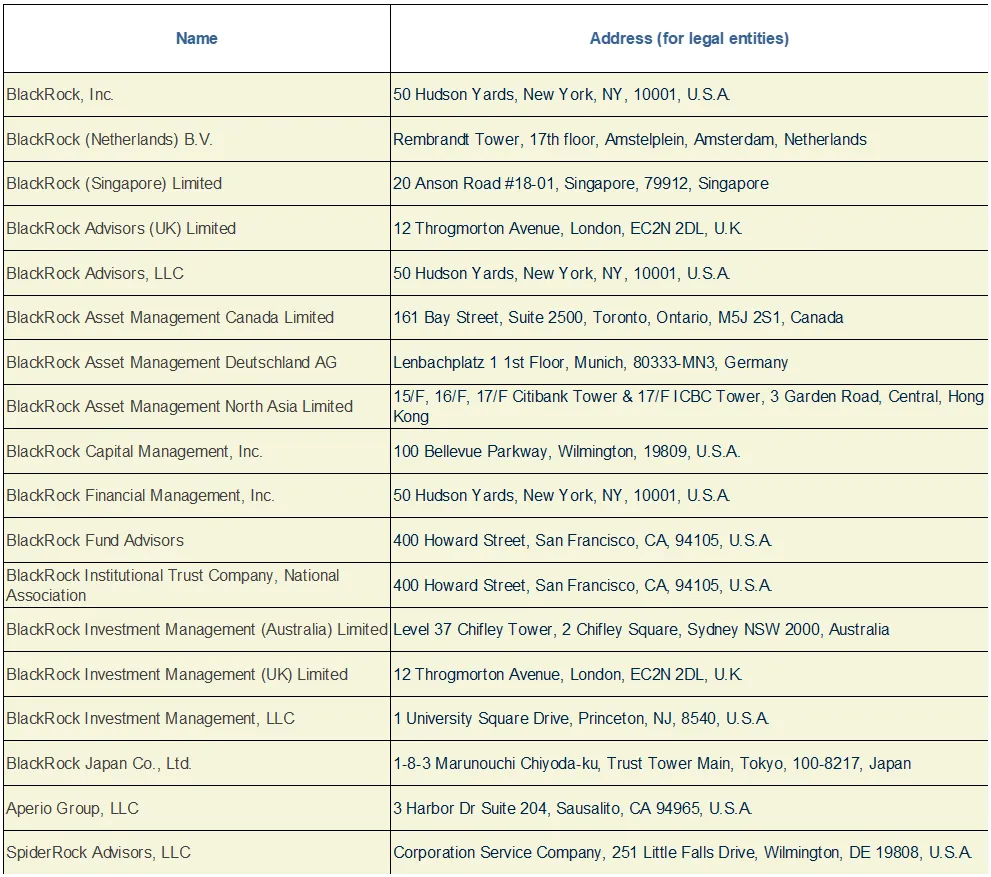This screenshot has height=877, width=991.
Task: Select address of BlackRock Advisors (UK) Limited
Action: [x=689, y=228]
